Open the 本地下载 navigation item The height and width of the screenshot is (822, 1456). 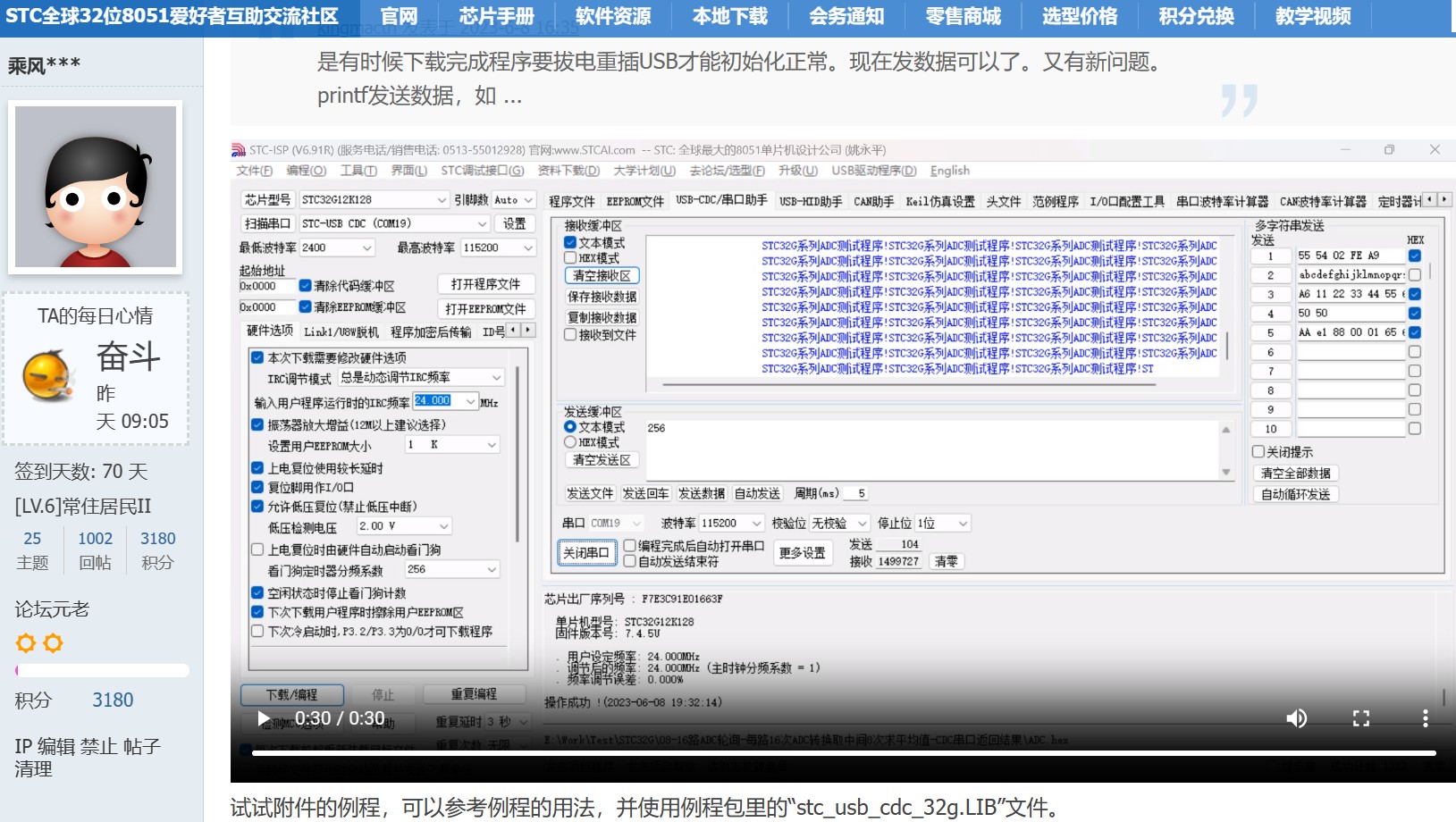coord(730,16)
